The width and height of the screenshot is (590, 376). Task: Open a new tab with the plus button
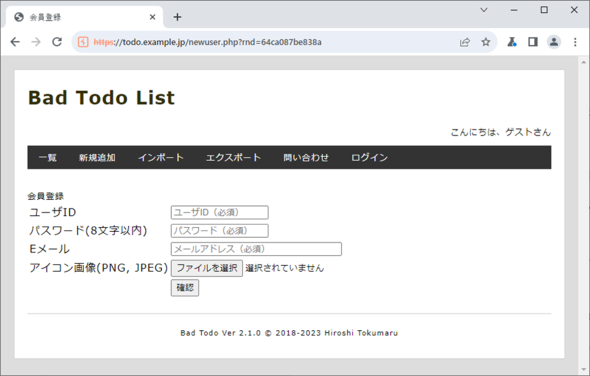(x=177, y=17)
